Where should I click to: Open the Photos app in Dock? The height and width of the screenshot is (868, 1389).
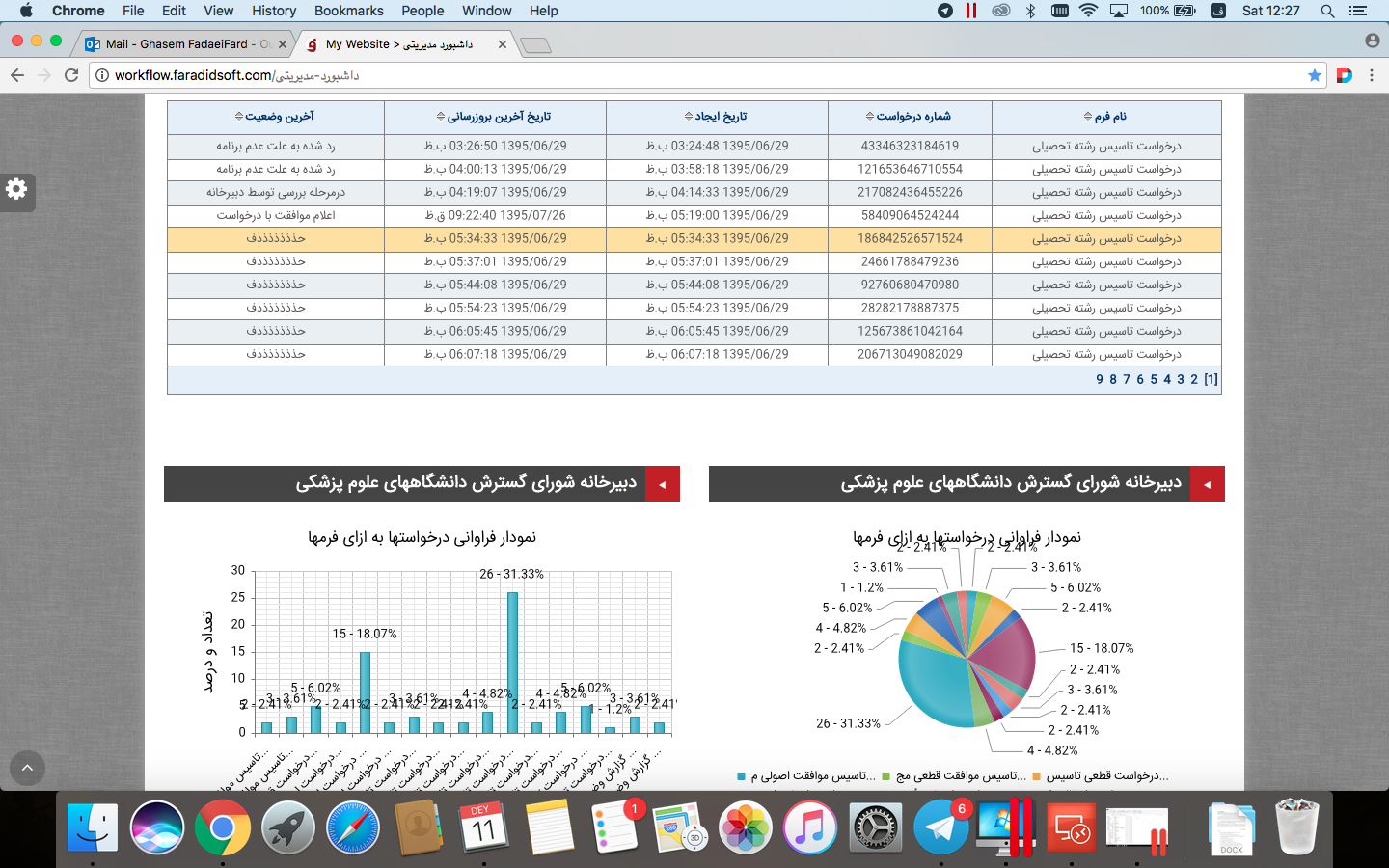tap(746, 827)
